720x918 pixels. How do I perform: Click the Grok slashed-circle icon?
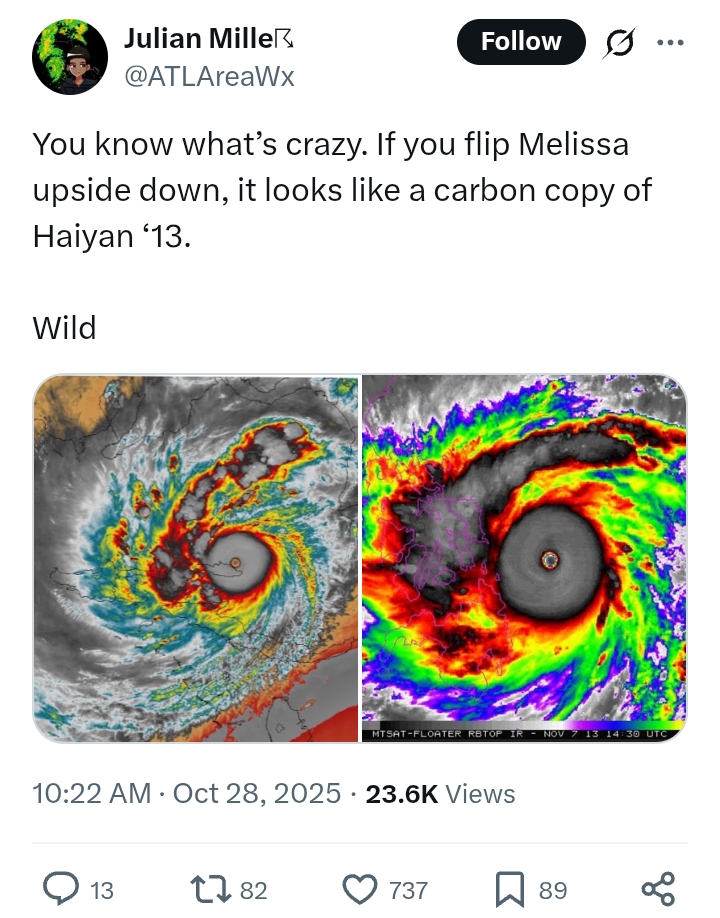(x=617, y=43)
